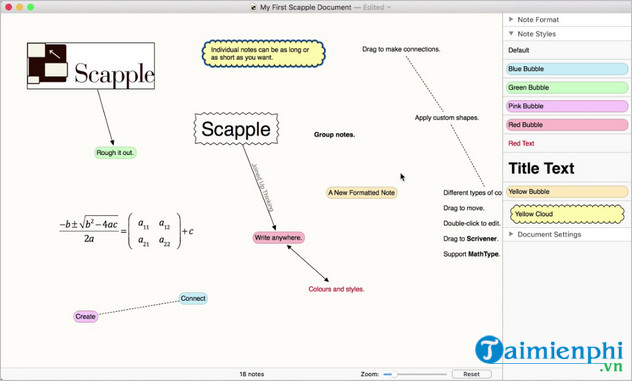Select 'A New Formatted Note' bubble
This screenshot has height=381, width=632.
362,193
